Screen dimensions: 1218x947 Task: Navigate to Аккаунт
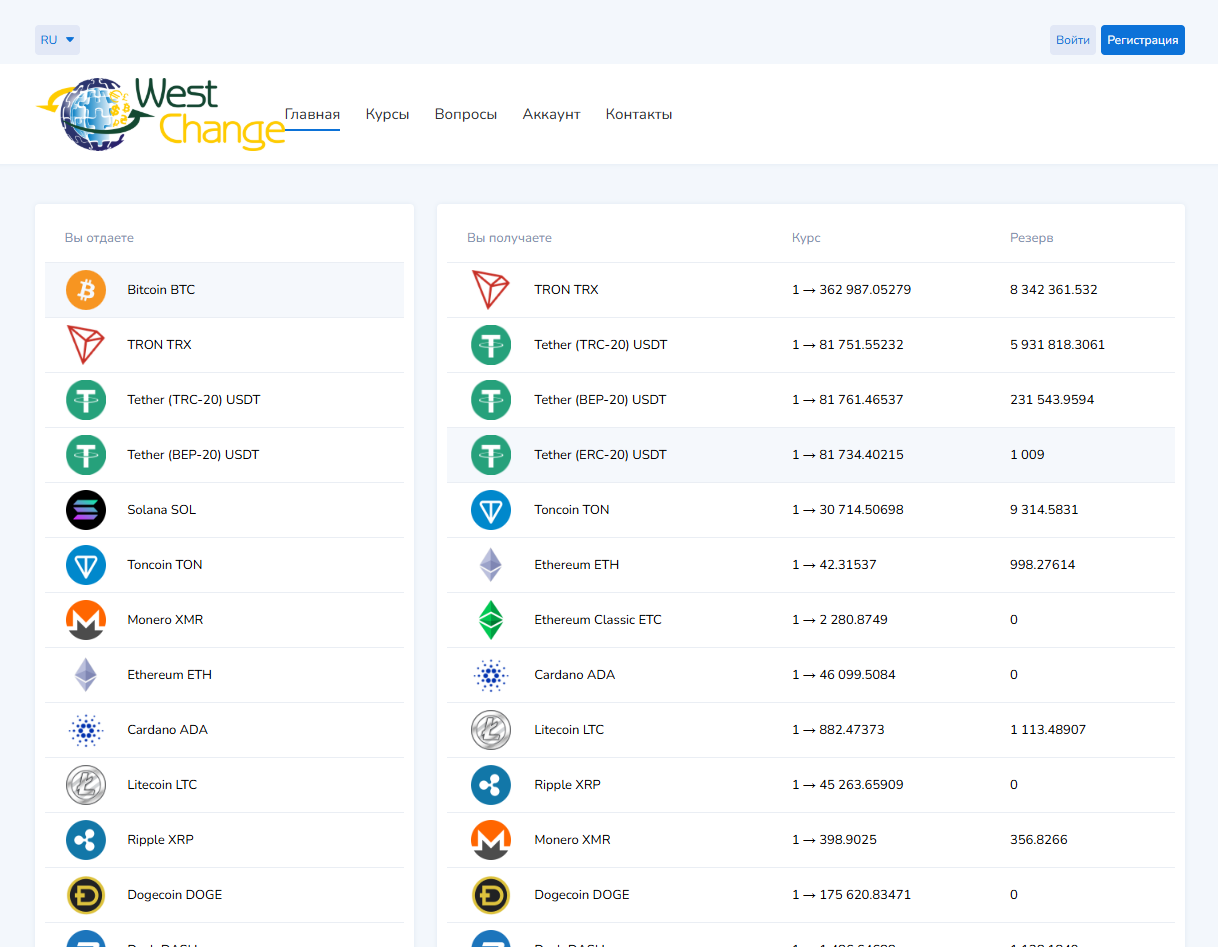point(551,114)
